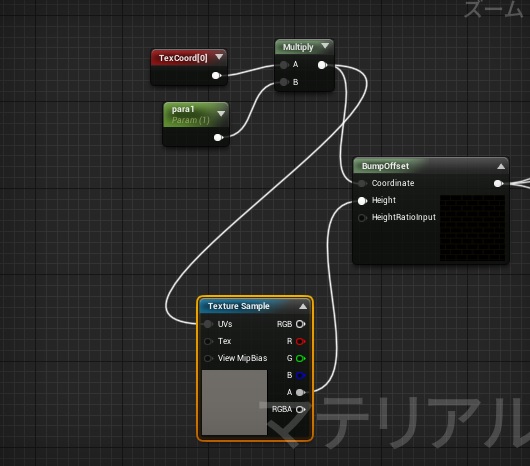This screenshot has height=466, width=530.
Task: Click the Texture Sample RGB output pin
Action: coord(300,324)
